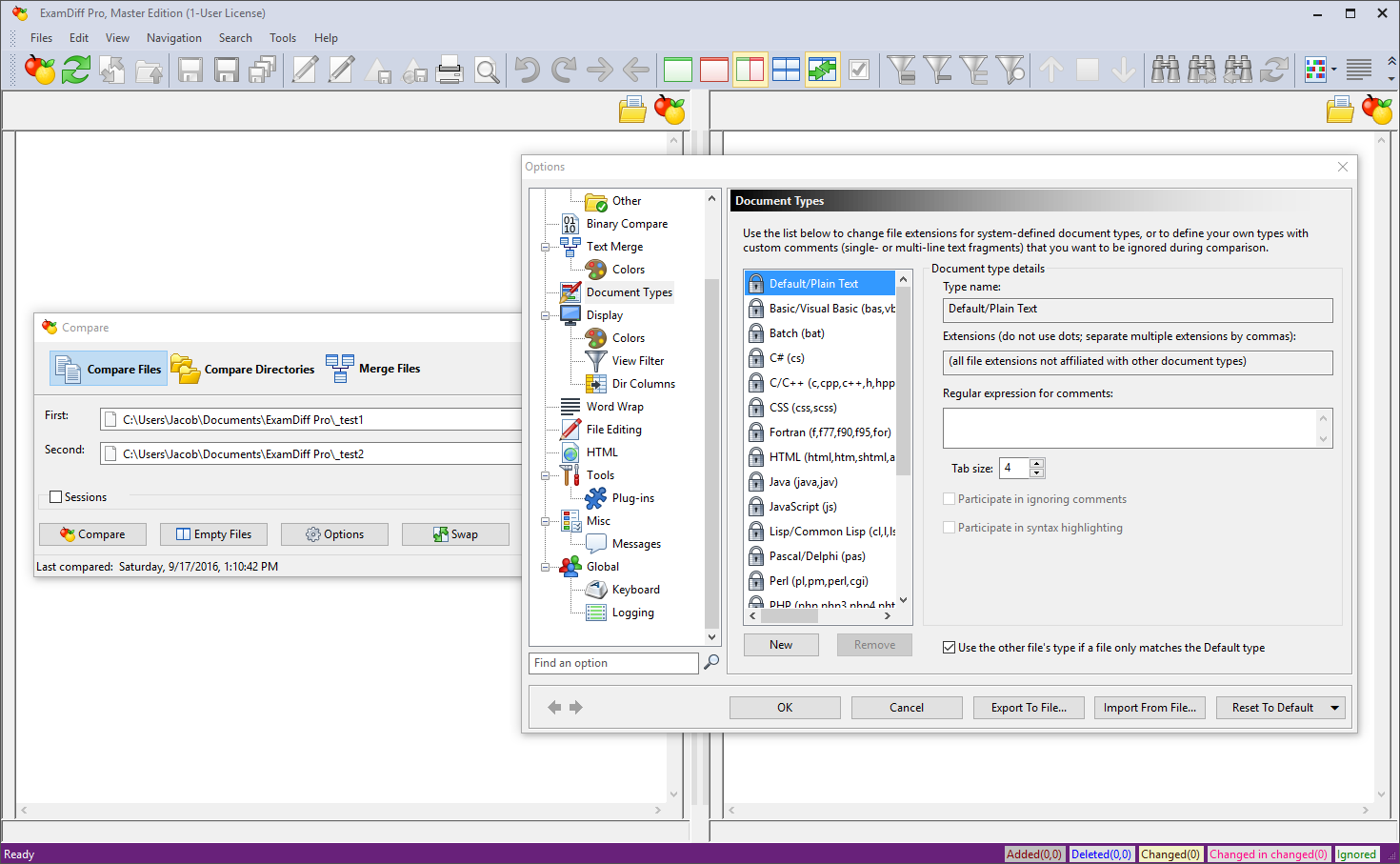The width and height of the screenshot is (1400, 864).
Task: Click the Swap button in Compare dialog
Action: tap(455, 534)
